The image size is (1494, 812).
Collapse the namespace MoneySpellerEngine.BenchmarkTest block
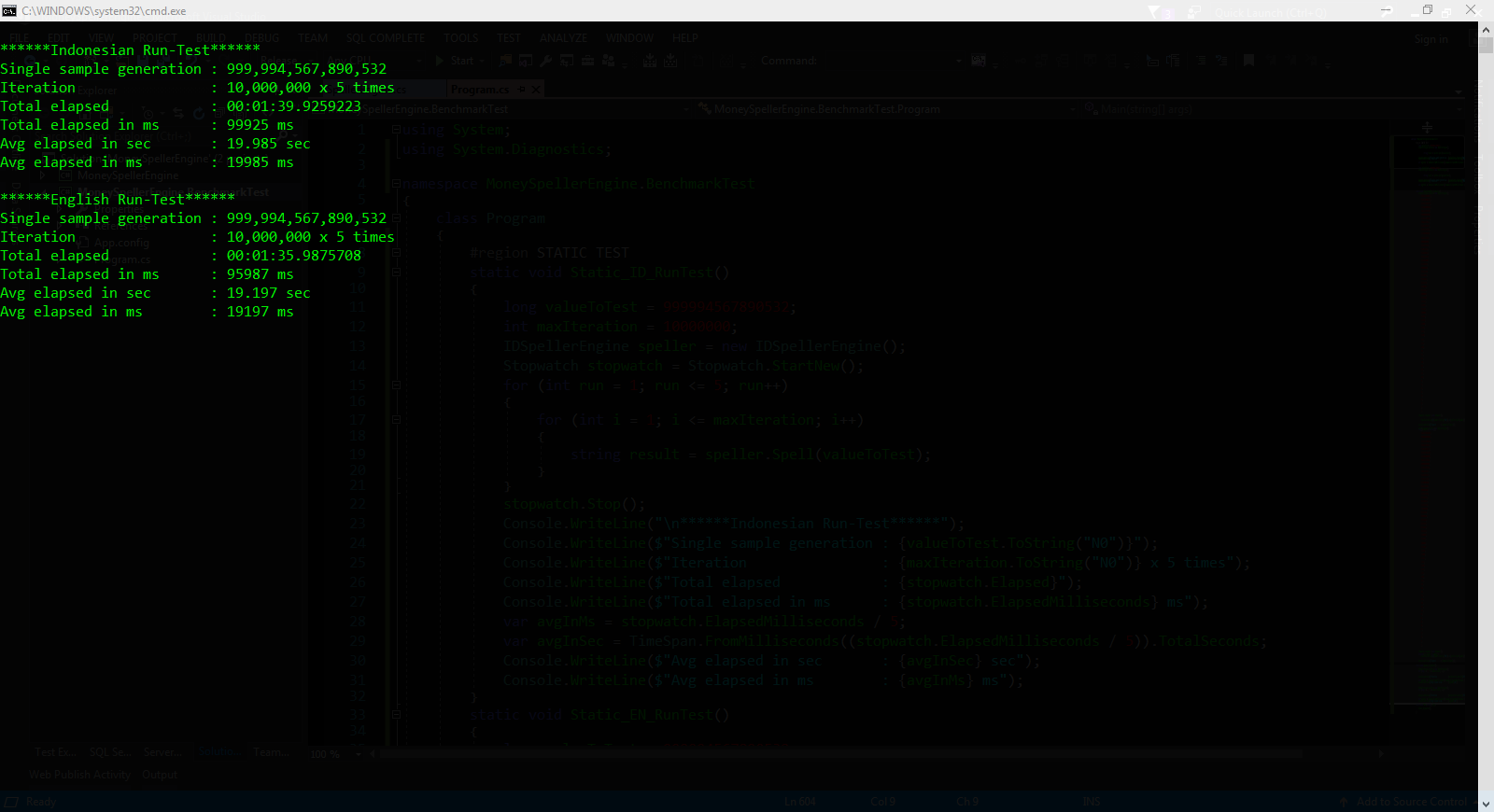pos(396,184)
